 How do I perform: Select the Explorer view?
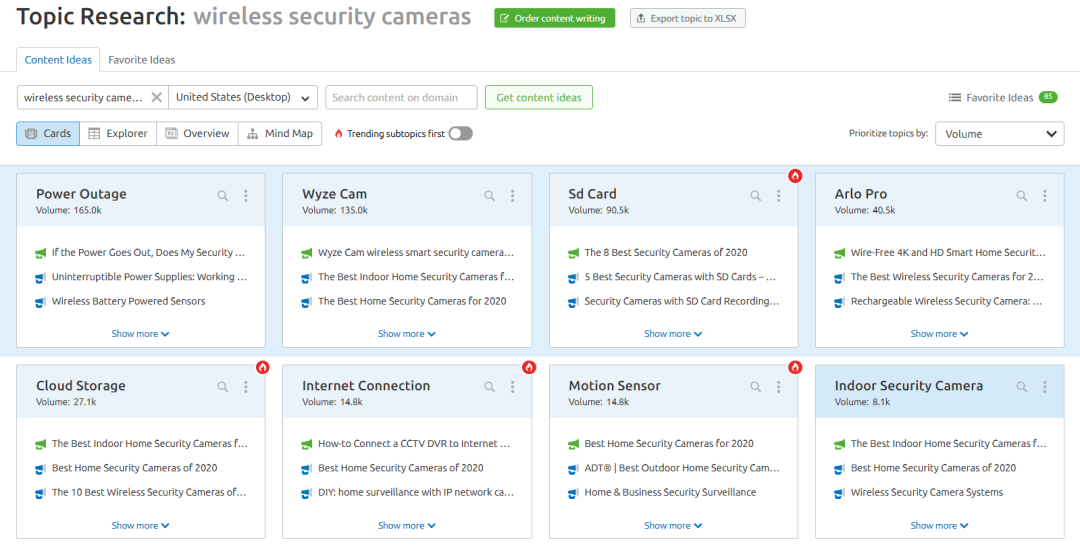click(x=118, y=134)
